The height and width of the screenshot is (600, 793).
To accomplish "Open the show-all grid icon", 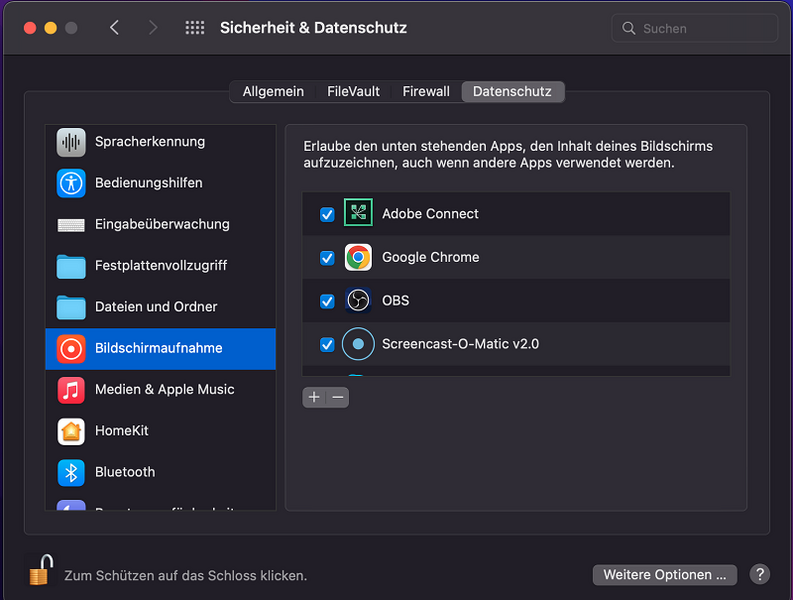I will (x=195, y=28).
